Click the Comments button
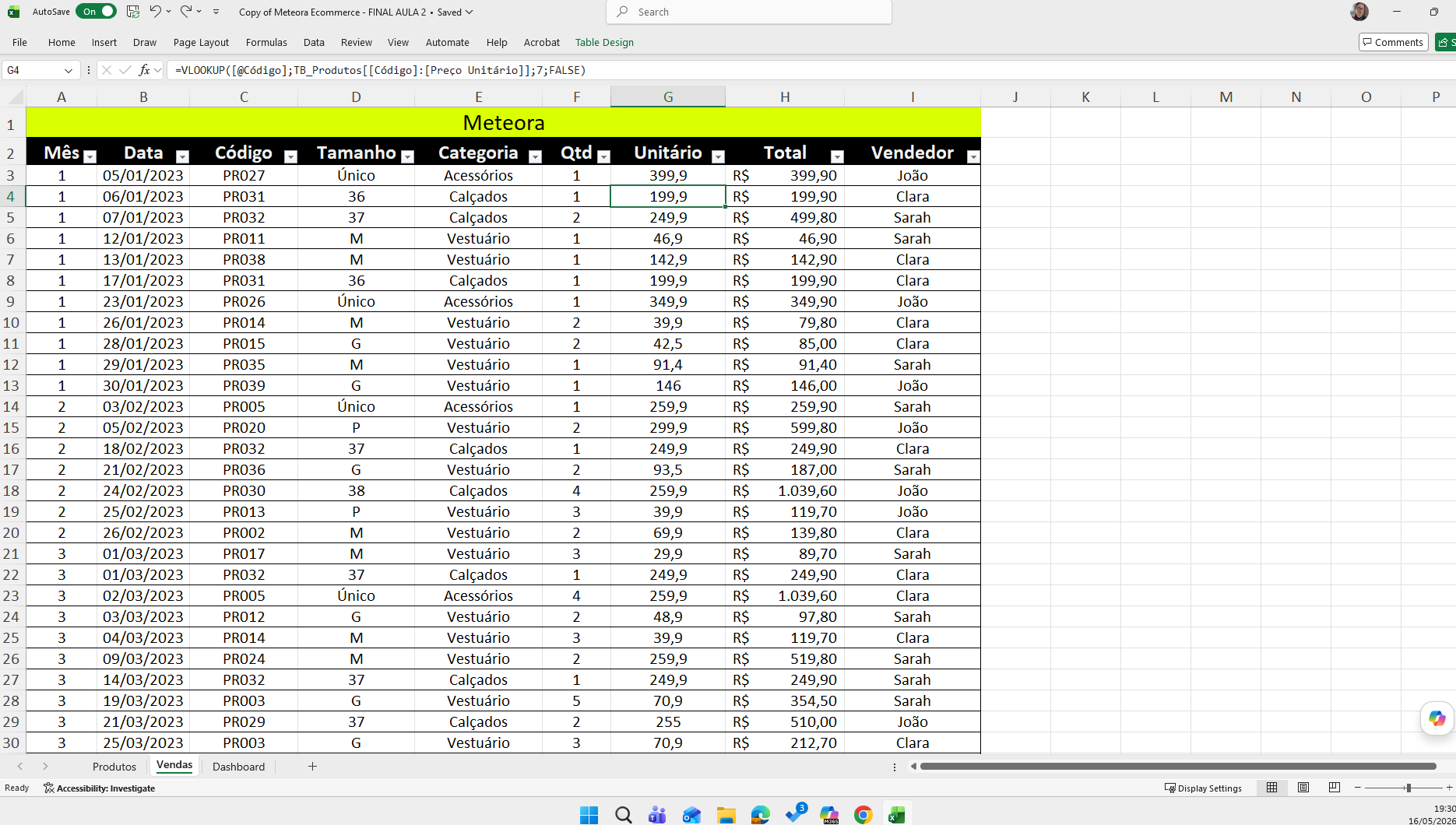1456x825 pixels. tap(1393, 42)
